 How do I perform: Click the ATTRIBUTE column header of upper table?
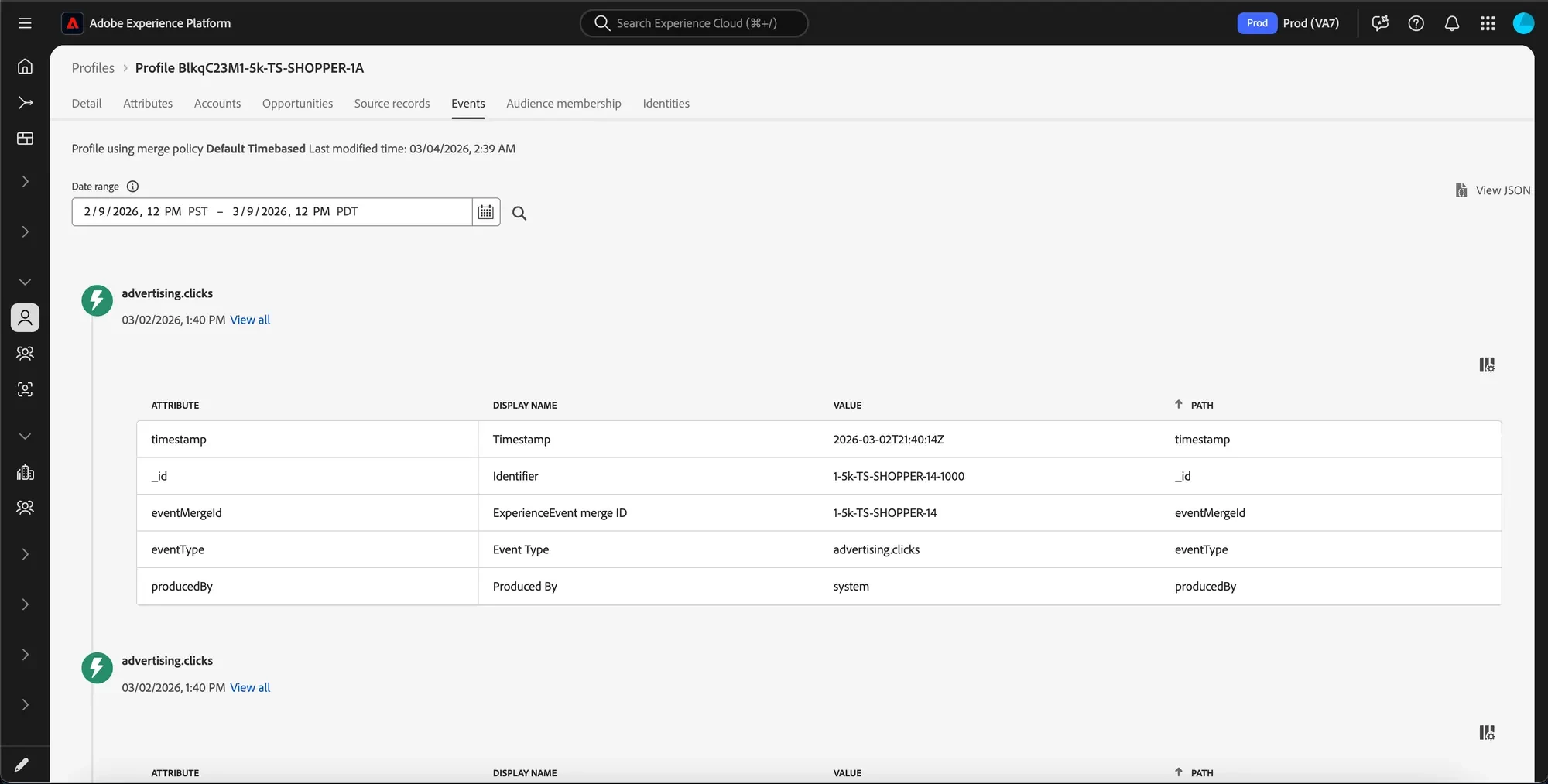pos(175,406)
